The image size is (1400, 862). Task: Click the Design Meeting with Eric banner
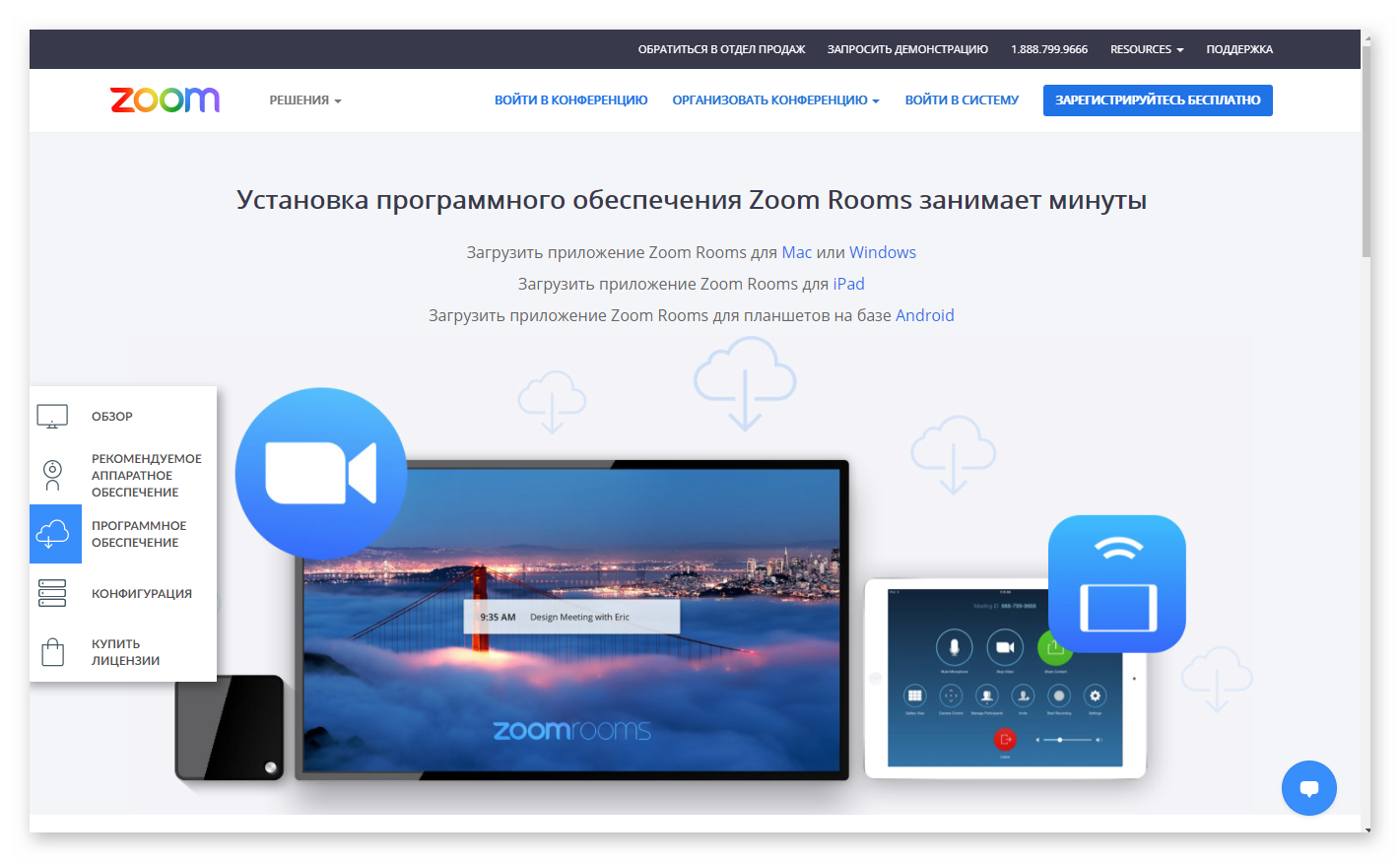tap(571, 617)
